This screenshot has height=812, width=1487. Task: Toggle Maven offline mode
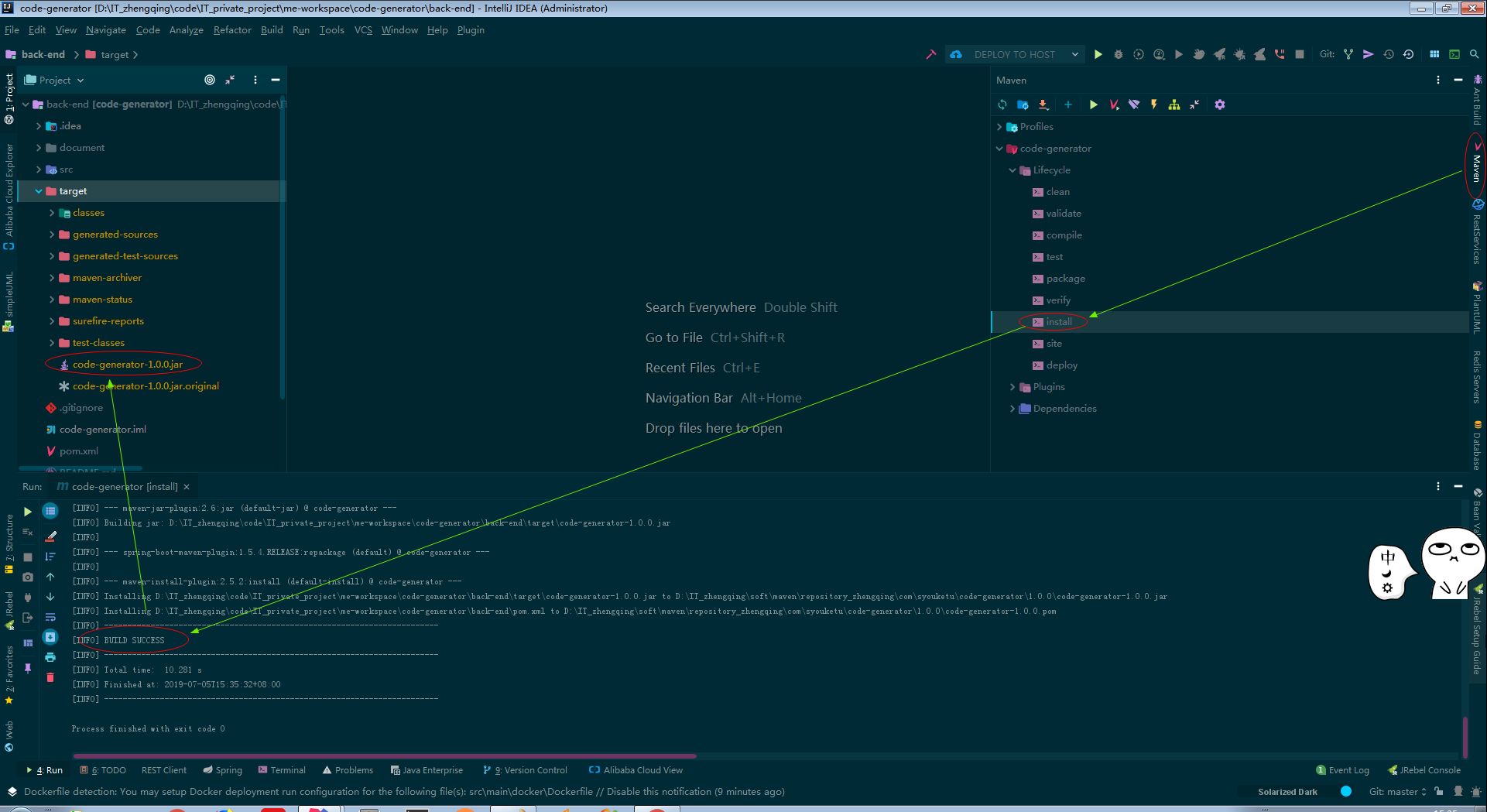tap(1134, 104)
